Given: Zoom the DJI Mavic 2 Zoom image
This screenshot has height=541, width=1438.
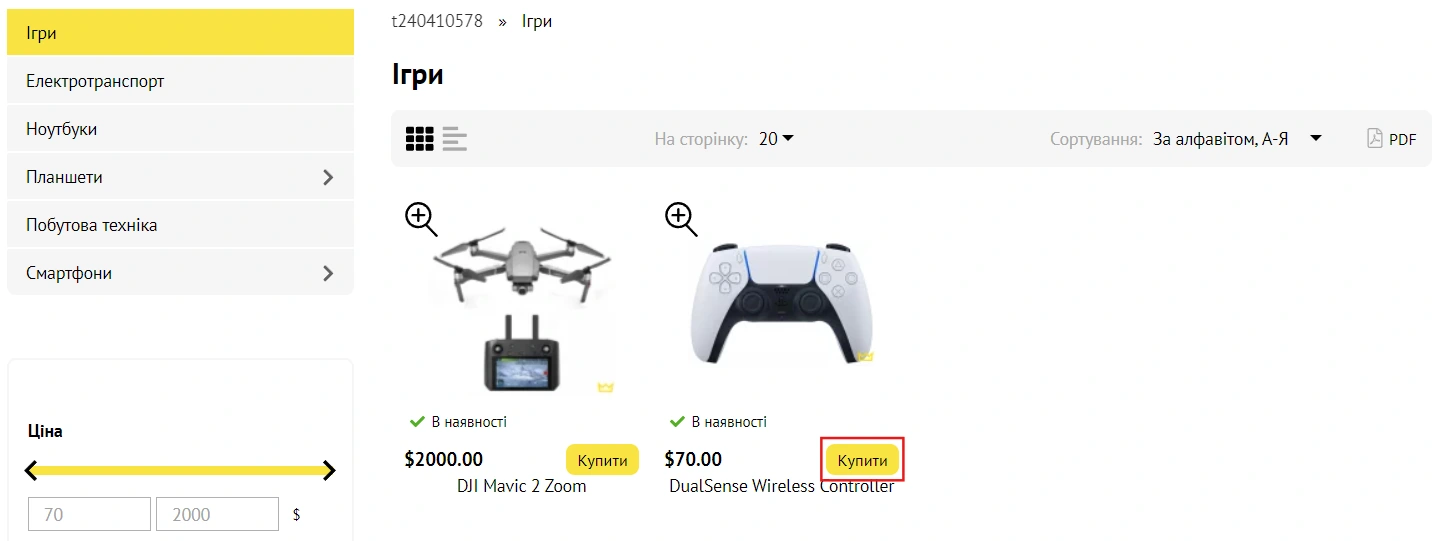Looking at the screenshot, I should (421, 218).
